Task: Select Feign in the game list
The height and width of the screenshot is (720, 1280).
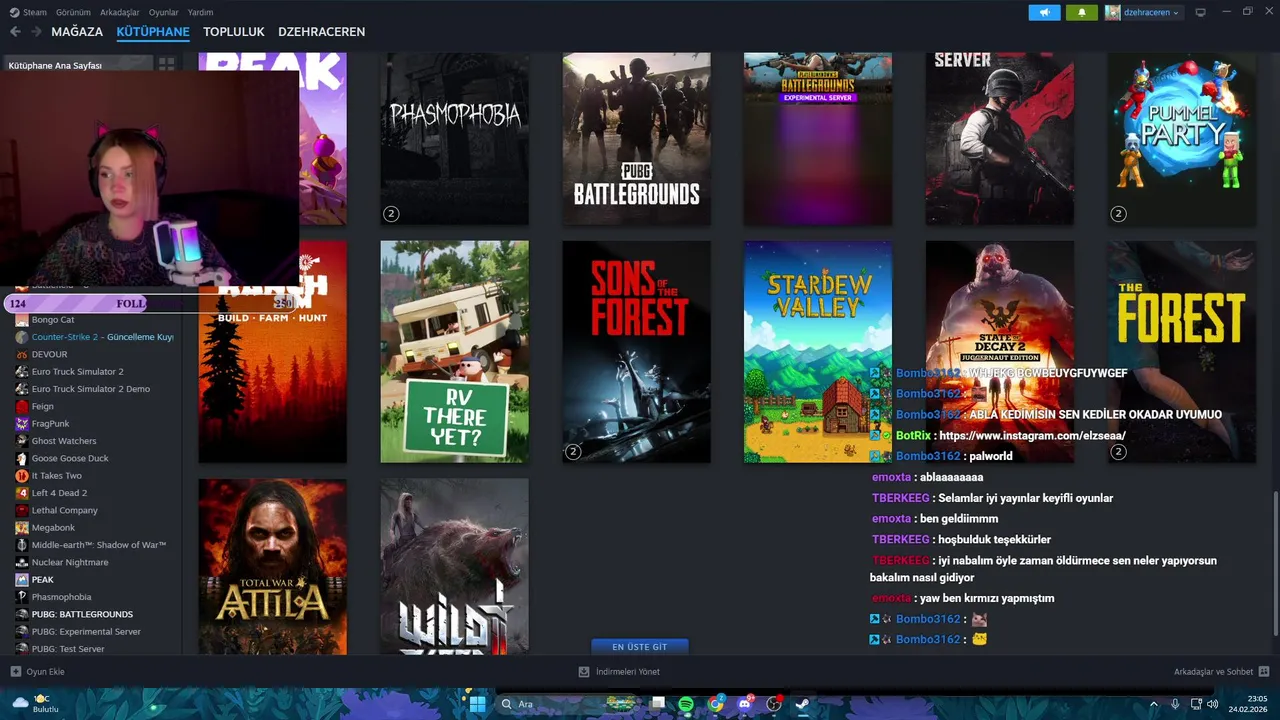Action: tap(42, 406)
